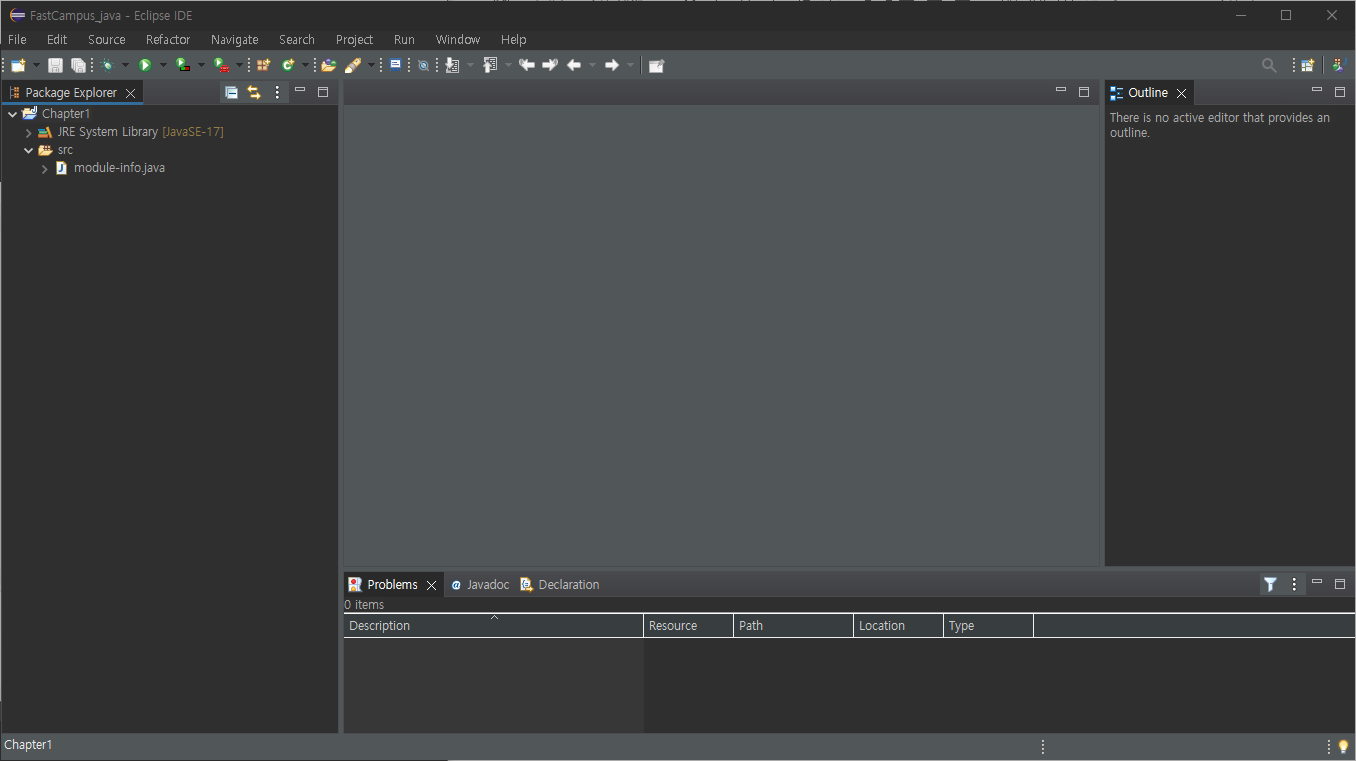Click the Coverage launch icon
This screenshot has height=761, width=1356.
183,65
